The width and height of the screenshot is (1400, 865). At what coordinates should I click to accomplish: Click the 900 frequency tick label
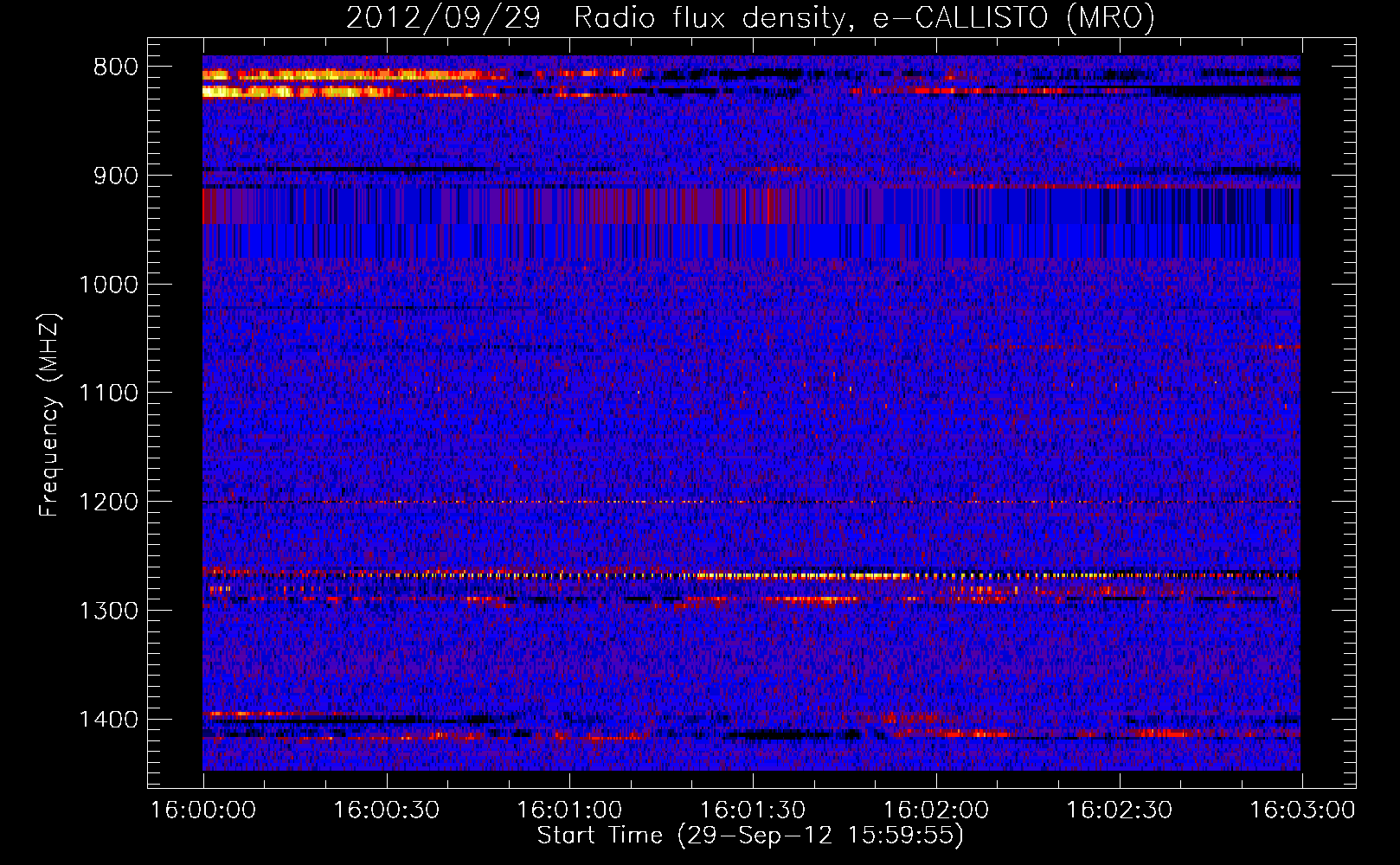pos(116,176)
